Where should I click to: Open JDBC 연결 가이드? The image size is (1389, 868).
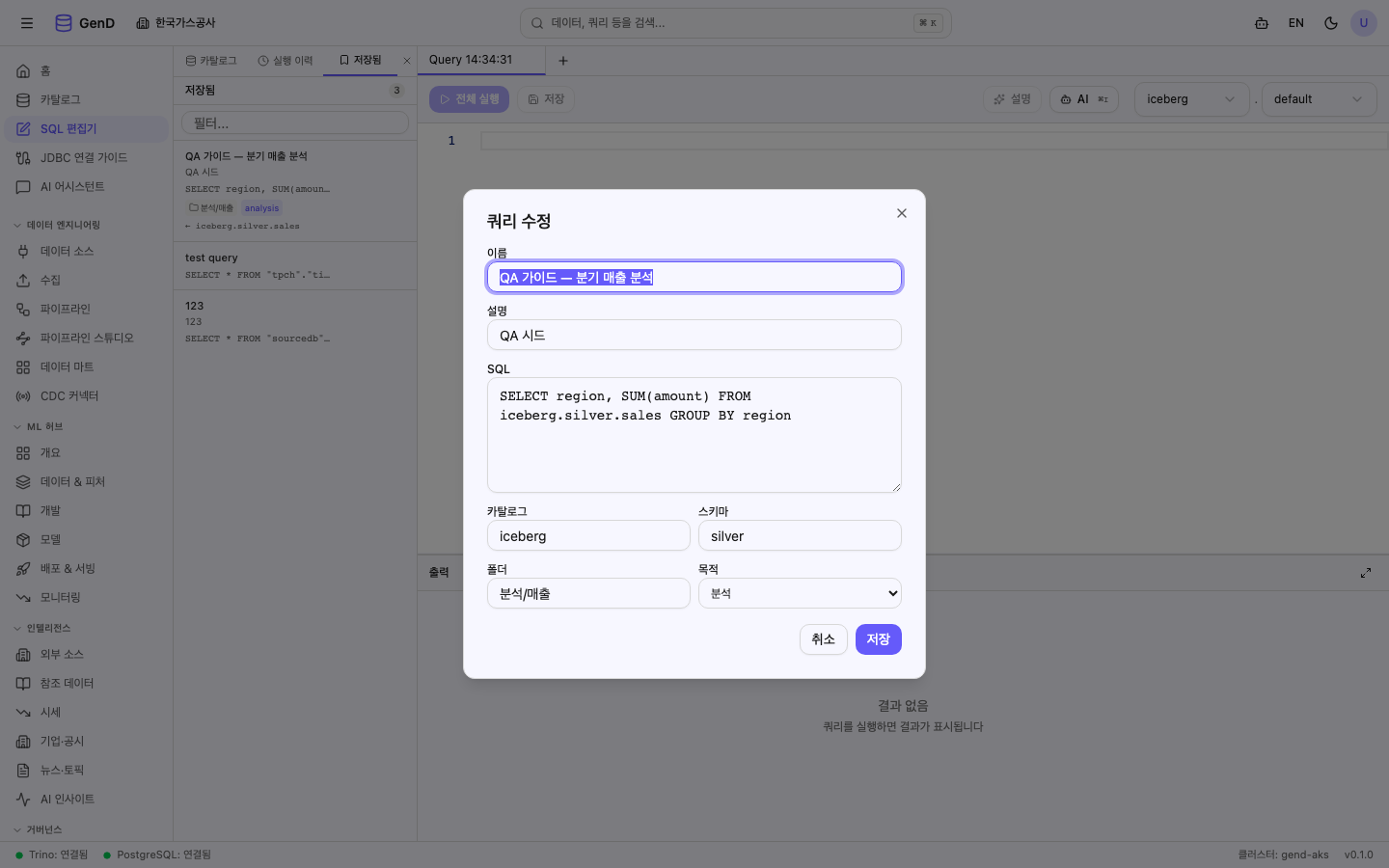click(x=87, y=157)
